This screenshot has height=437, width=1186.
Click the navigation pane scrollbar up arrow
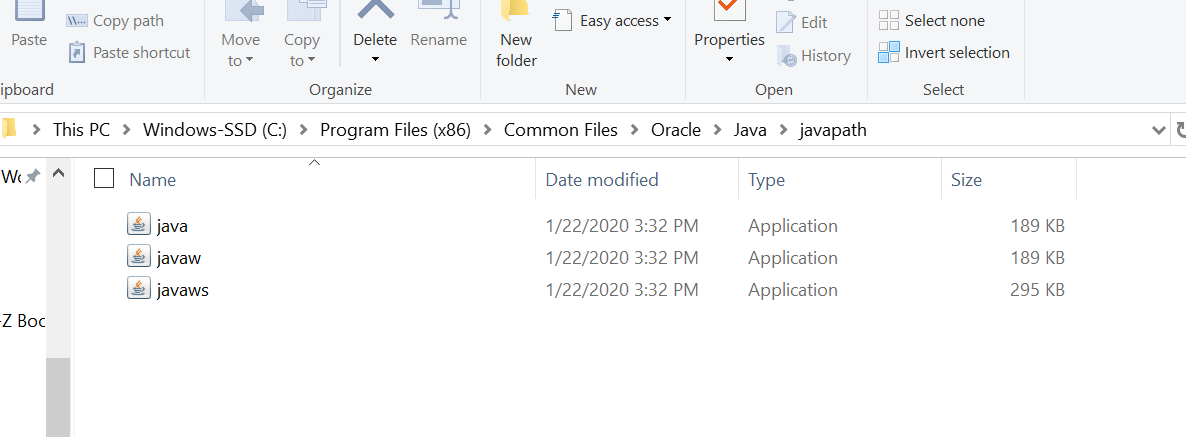pos(58,175)
